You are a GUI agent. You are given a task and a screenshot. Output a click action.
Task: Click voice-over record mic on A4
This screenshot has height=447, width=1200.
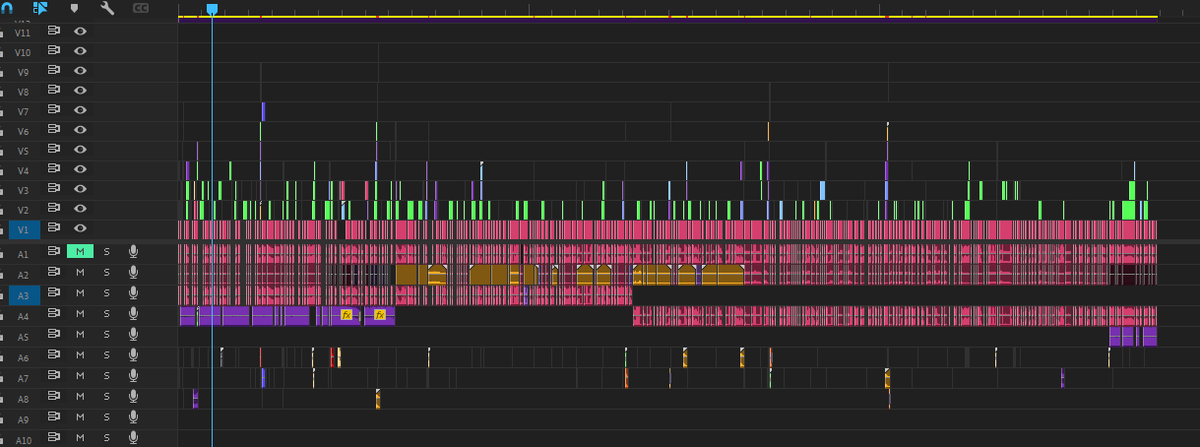pyautogui.click(x=133, y=314)
